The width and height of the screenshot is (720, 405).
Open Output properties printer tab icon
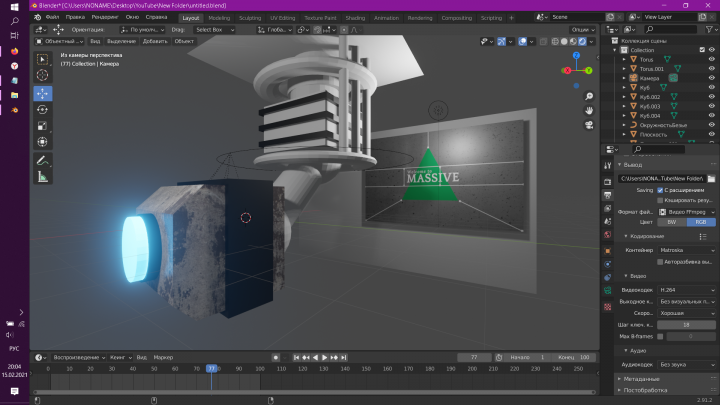coord(608,195)
